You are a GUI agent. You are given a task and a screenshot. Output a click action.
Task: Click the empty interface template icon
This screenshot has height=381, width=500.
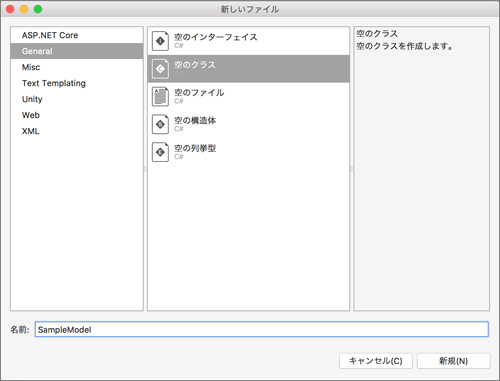[160, 41]
